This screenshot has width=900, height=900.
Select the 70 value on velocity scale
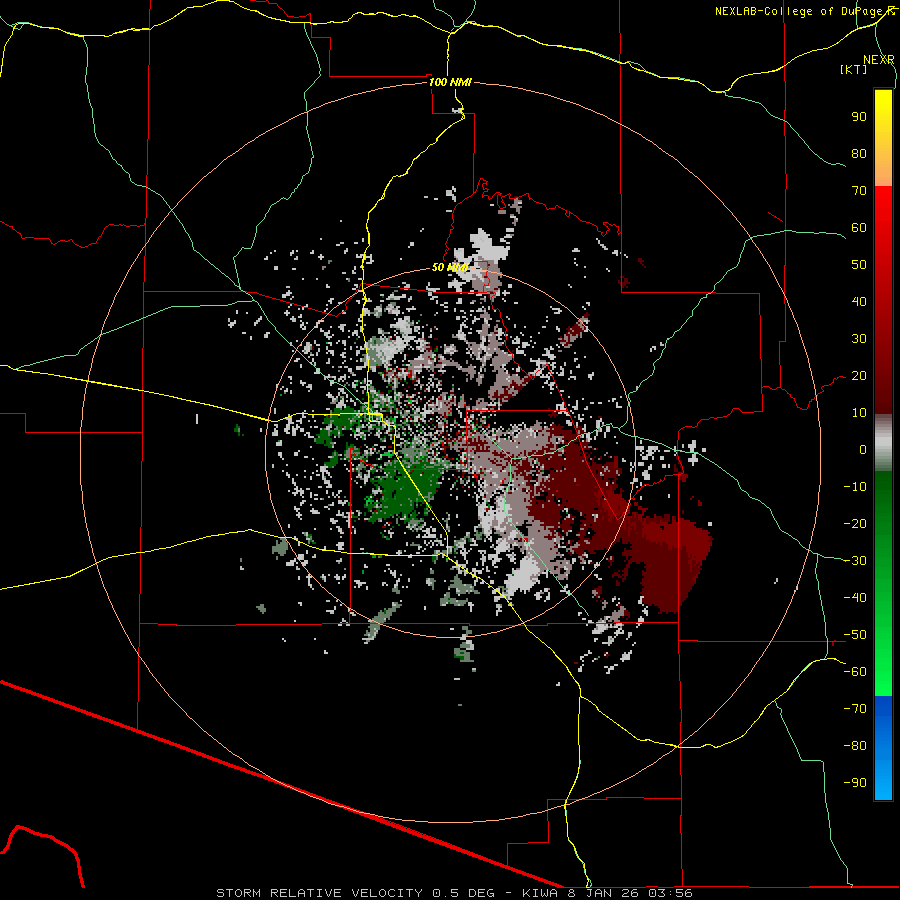coord(859,191)
